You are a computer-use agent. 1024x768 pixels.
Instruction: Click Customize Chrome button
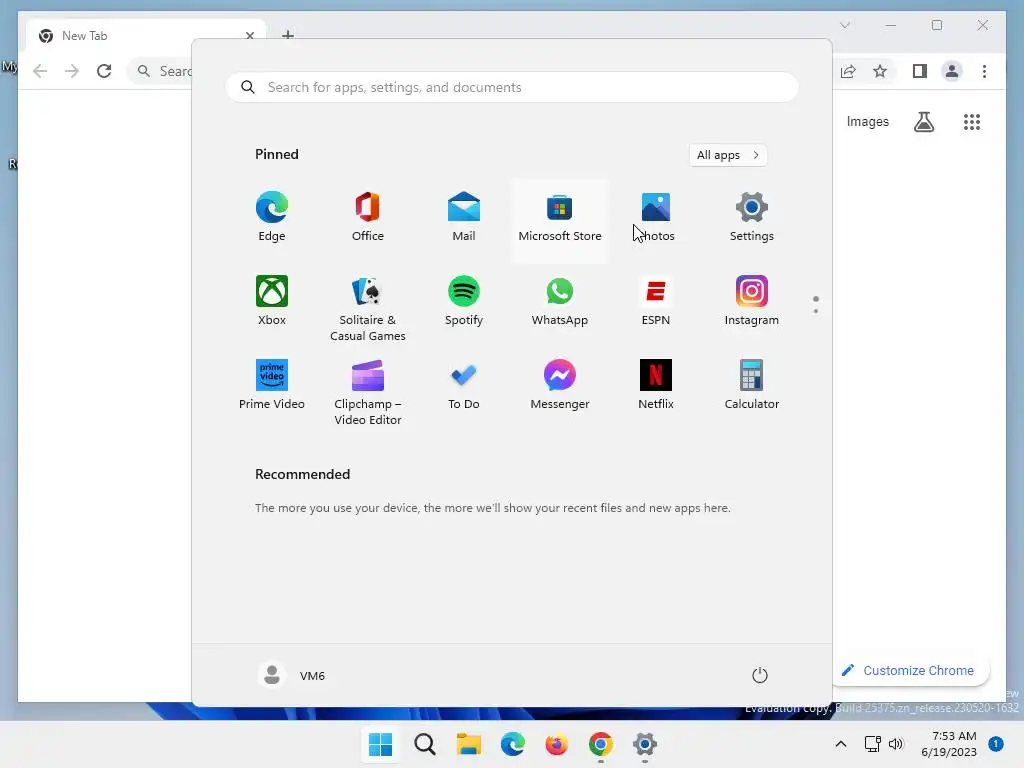909,671
